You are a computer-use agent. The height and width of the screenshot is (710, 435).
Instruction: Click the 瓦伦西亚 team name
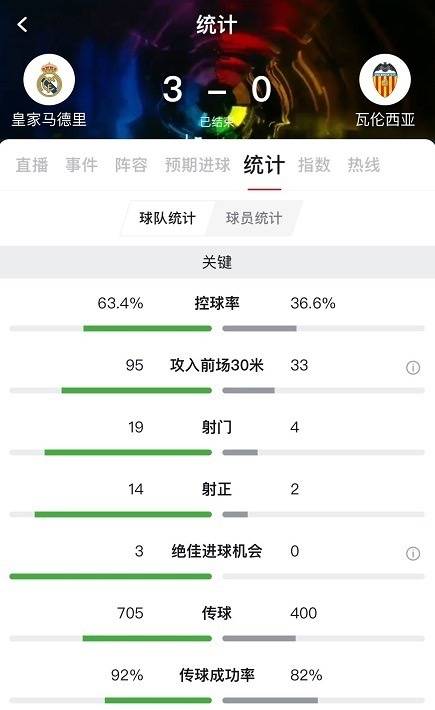385,120
